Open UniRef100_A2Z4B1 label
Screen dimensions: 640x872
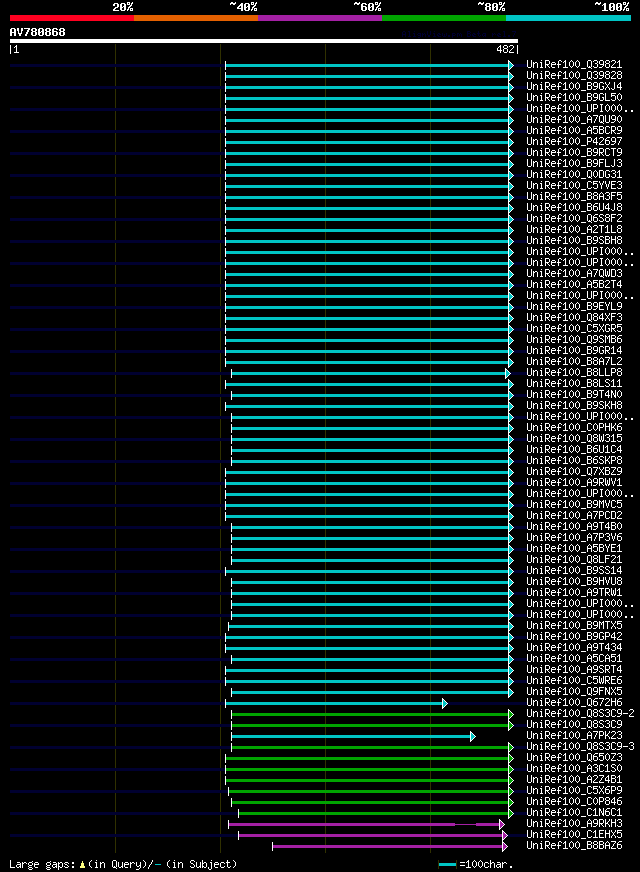574,780
